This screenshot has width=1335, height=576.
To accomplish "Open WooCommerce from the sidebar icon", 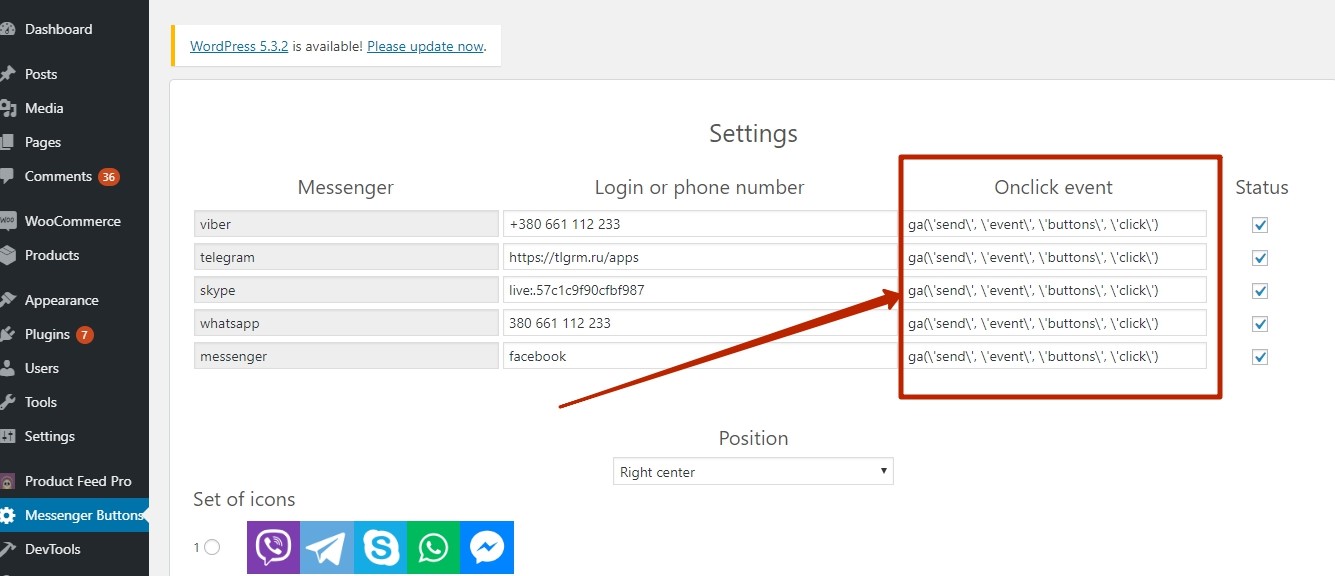I will tap(8, 221).
